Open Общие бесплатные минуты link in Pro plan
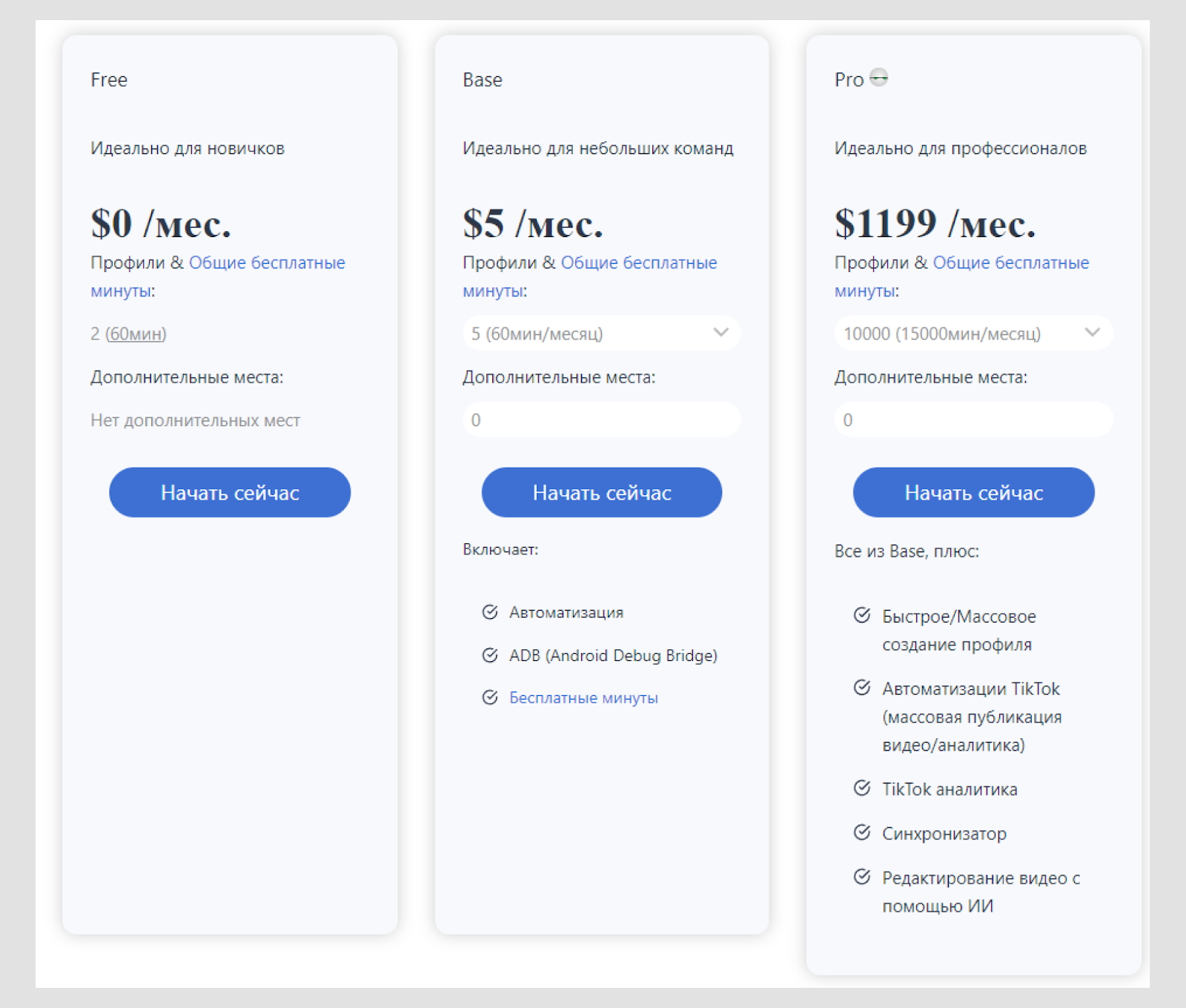 point(1011,263)
